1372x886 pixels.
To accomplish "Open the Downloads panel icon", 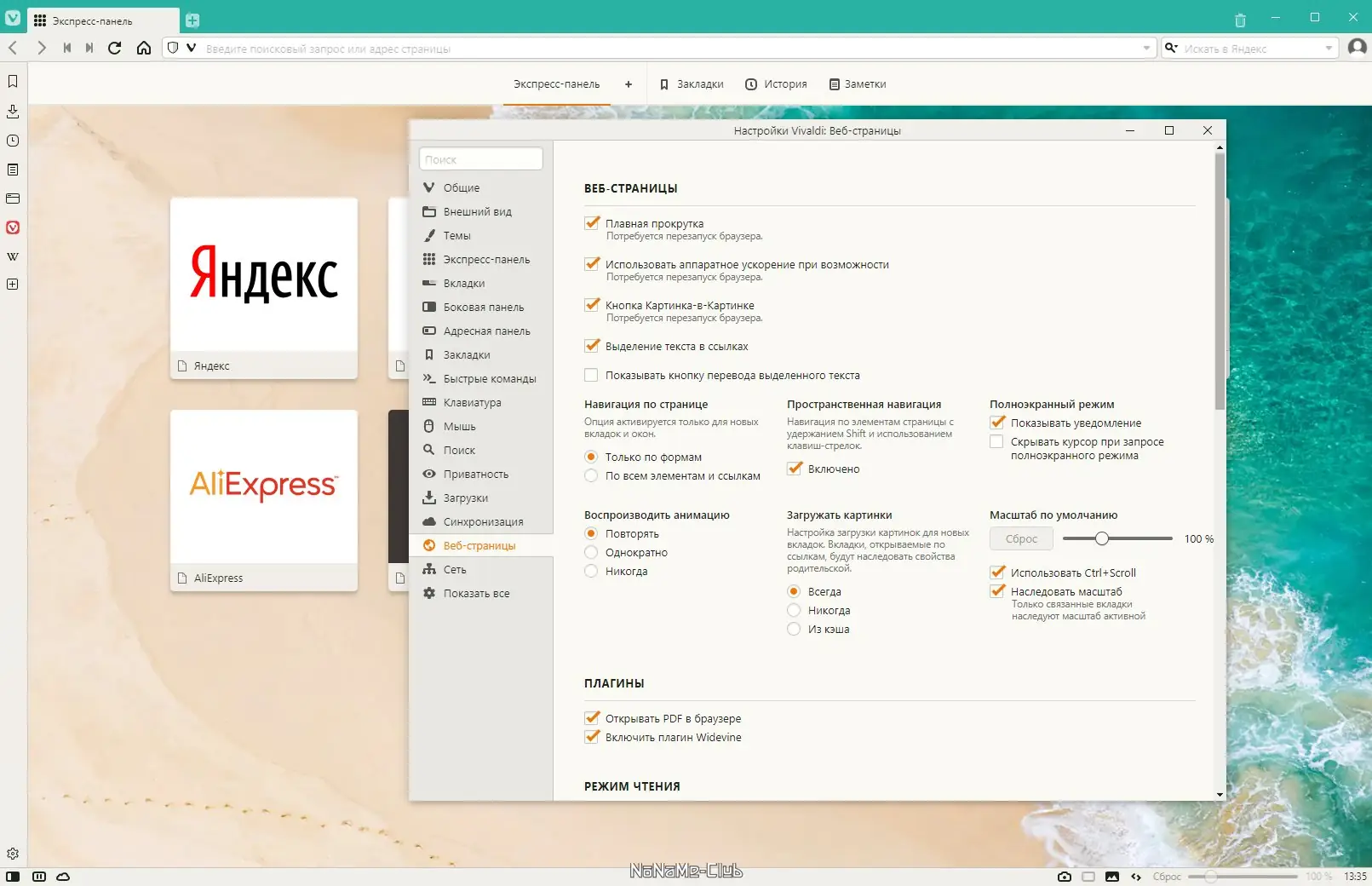I will click(12, 112).
